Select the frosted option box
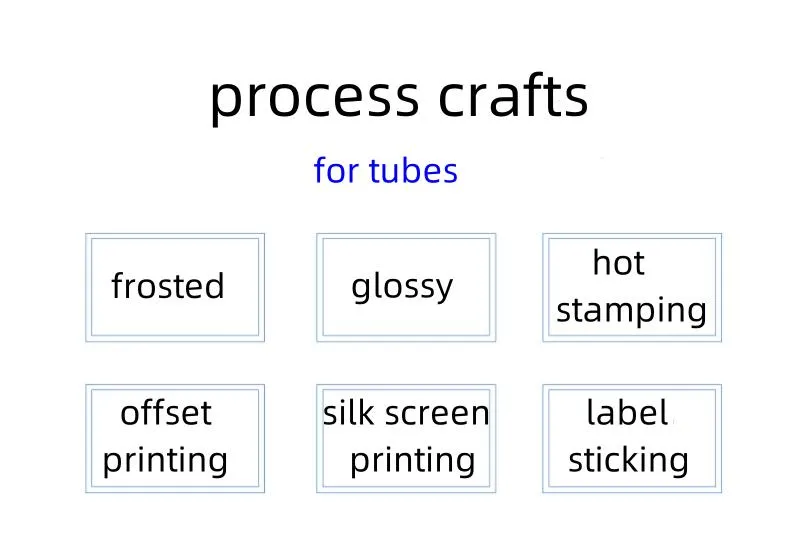This screenshot has width=800, height=550. click(175, 288)
